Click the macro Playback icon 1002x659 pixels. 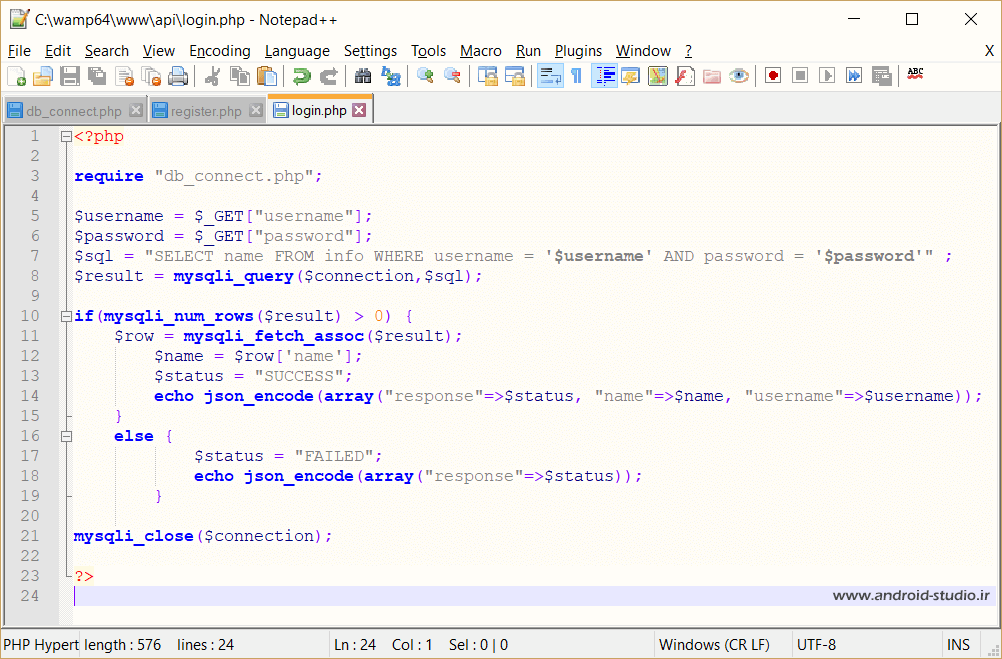[827, 76]
